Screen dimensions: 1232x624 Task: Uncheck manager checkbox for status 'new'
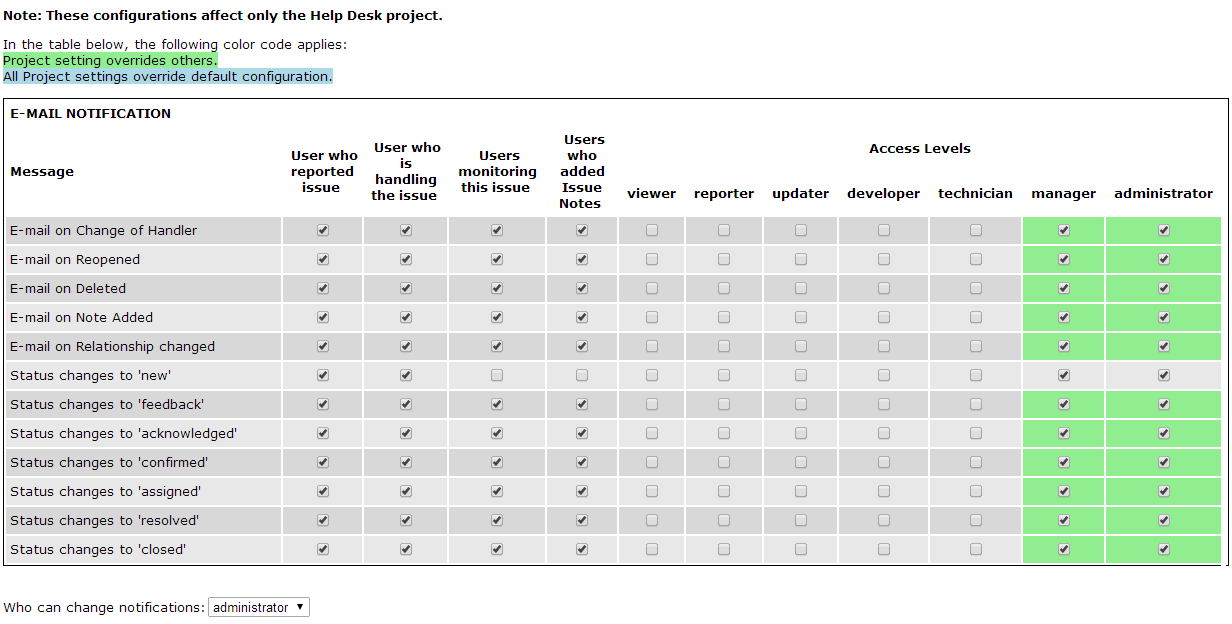[1064, 375]
